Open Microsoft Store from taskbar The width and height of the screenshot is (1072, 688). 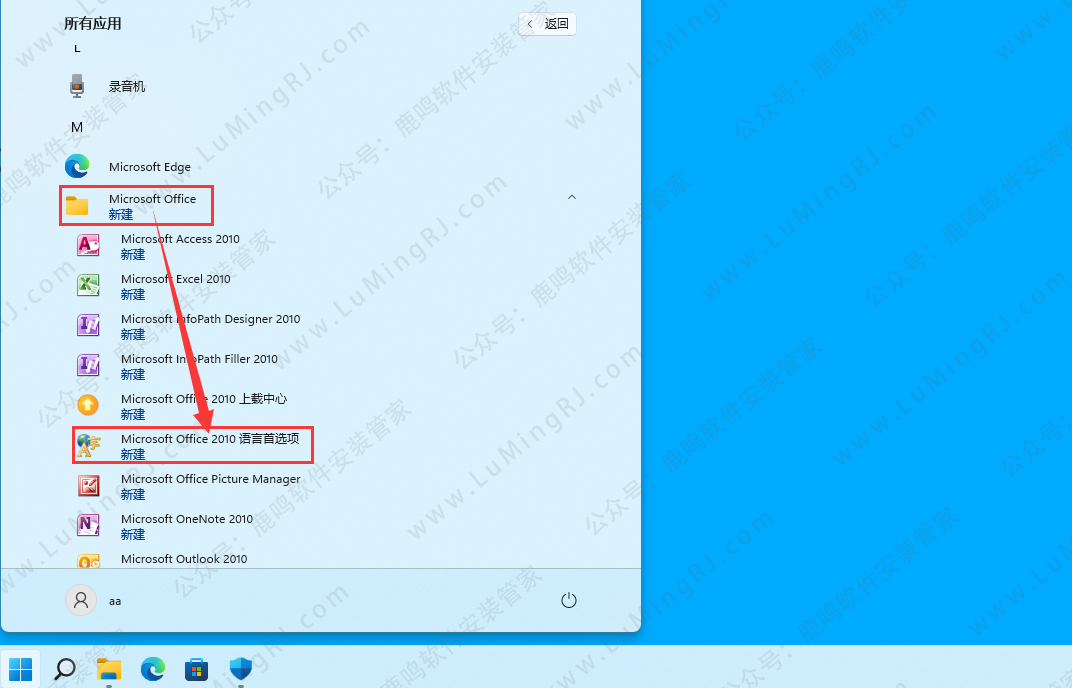196,668
